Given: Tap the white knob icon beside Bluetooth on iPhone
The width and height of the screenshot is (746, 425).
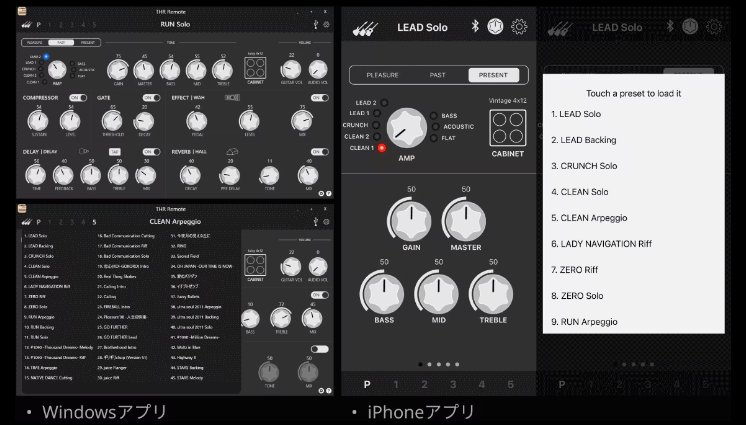Looking at the screenshot, I should tap(495, 26).
